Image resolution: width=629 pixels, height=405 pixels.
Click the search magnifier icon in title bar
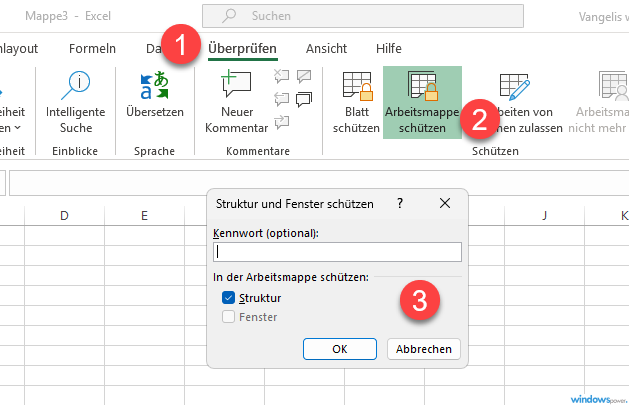coord(230,17)
